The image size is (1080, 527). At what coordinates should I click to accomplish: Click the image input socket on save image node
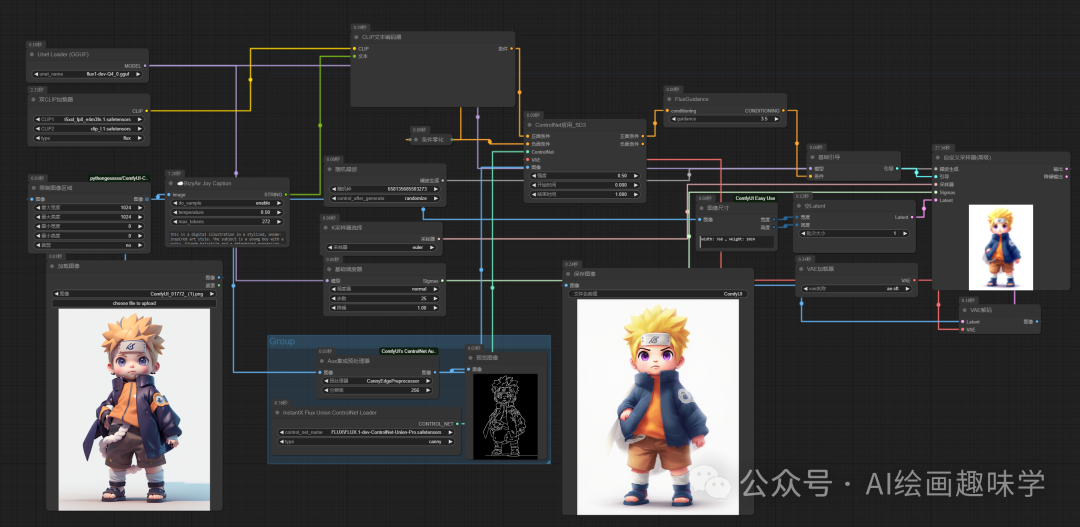click(565, 285)
